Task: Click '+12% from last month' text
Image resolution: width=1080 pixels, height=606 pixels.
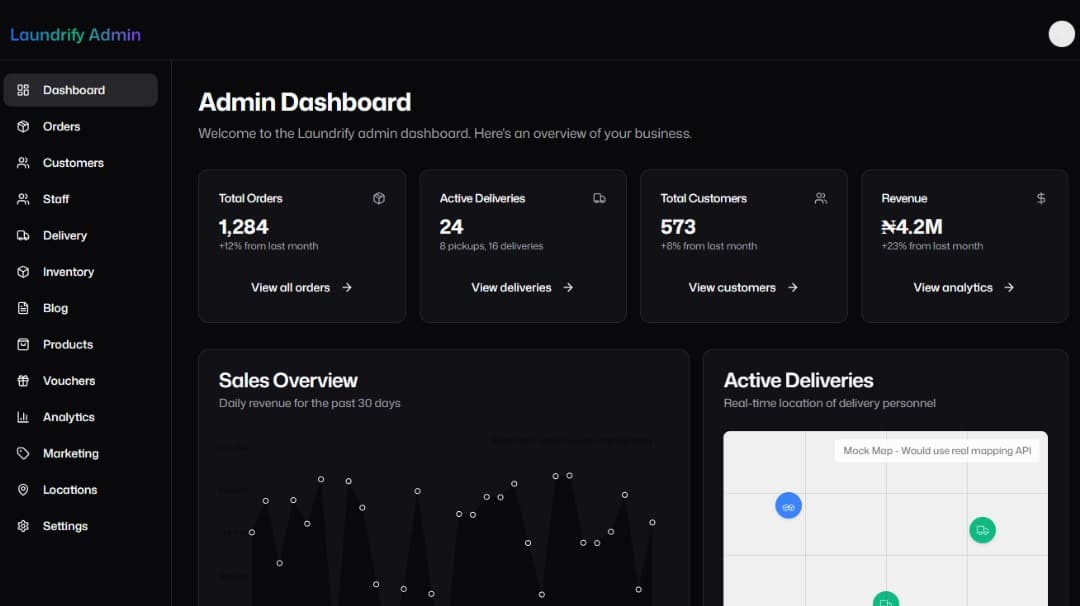Action: click(268, 246)
